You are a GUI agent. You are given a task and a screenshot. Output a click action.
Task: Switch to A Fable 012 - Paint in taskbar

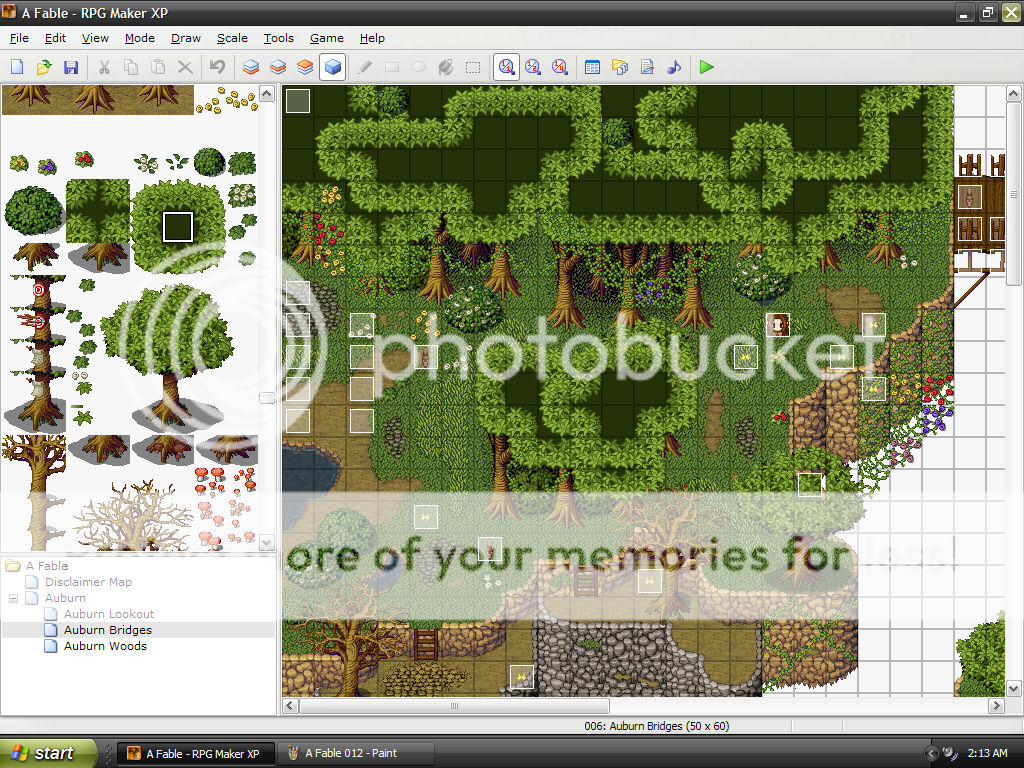coord(354,753)
